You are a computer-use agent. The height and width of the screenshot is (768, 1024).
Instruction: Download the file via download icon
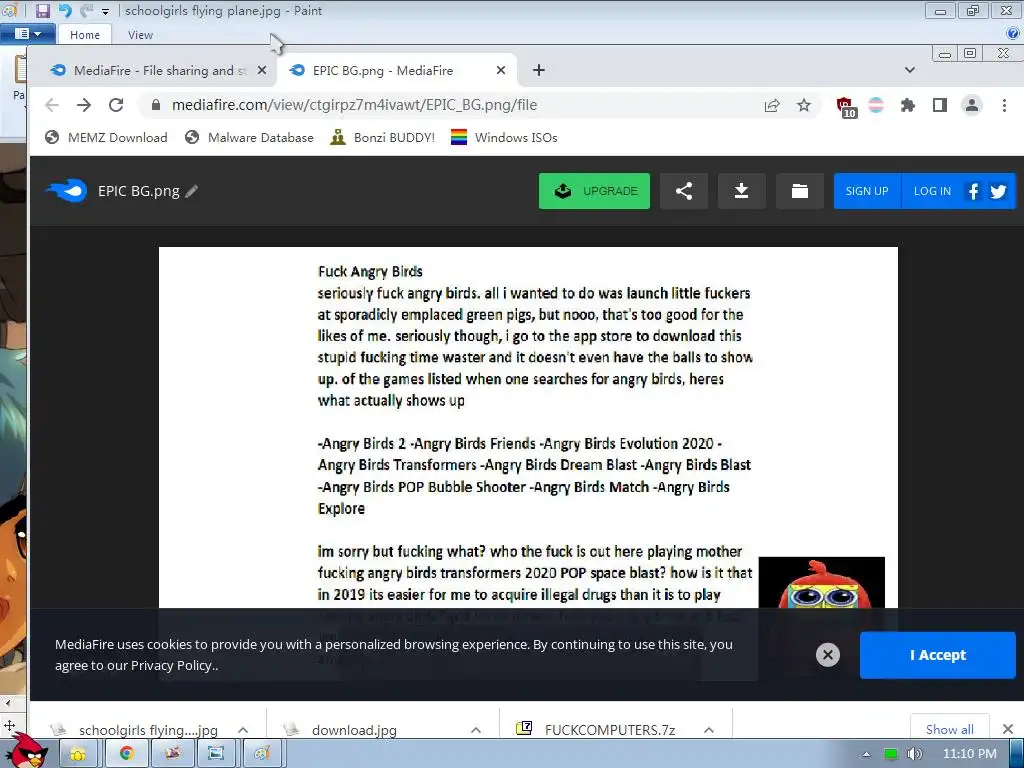[741, 191]
